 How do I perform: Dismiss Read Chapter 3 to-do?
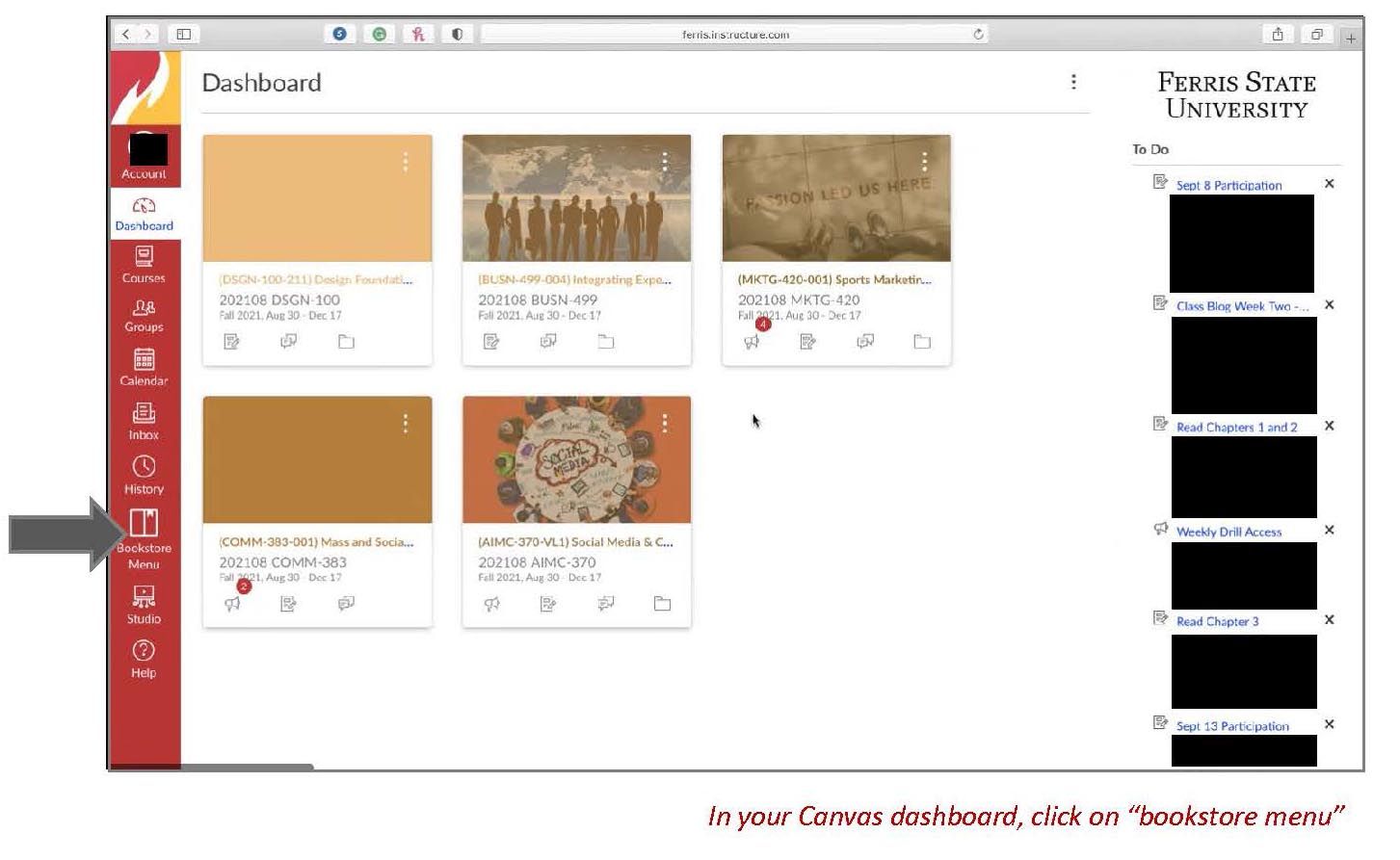point(1330,620)
